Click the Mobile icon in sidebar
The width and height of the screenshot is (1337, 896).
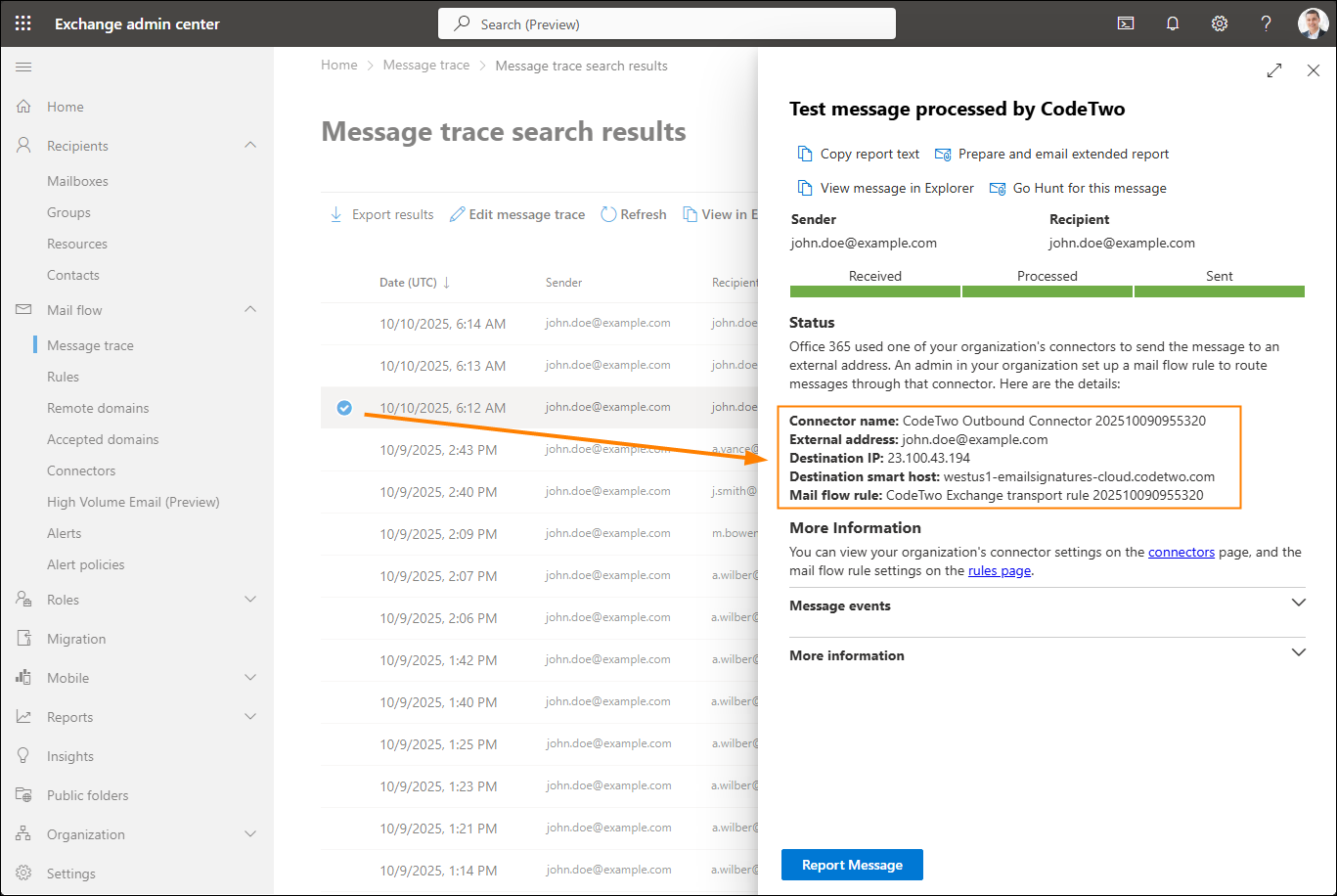pyautogui.click(x=23, y=678)
